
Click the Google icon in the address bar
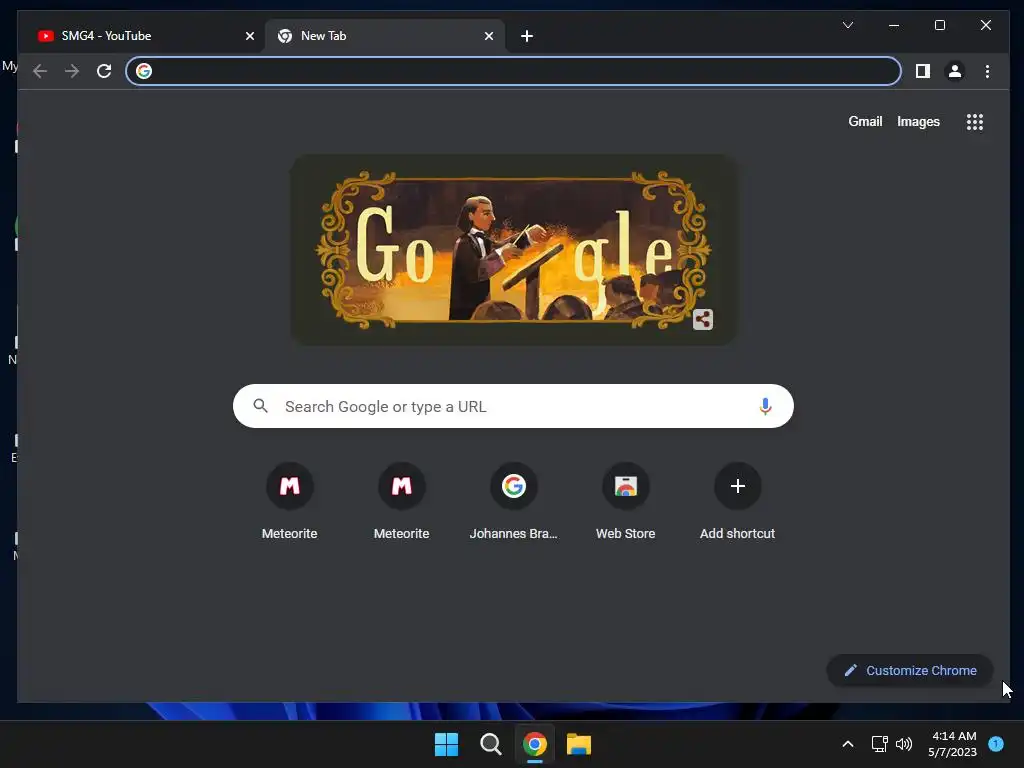click(x=144, y=71)
